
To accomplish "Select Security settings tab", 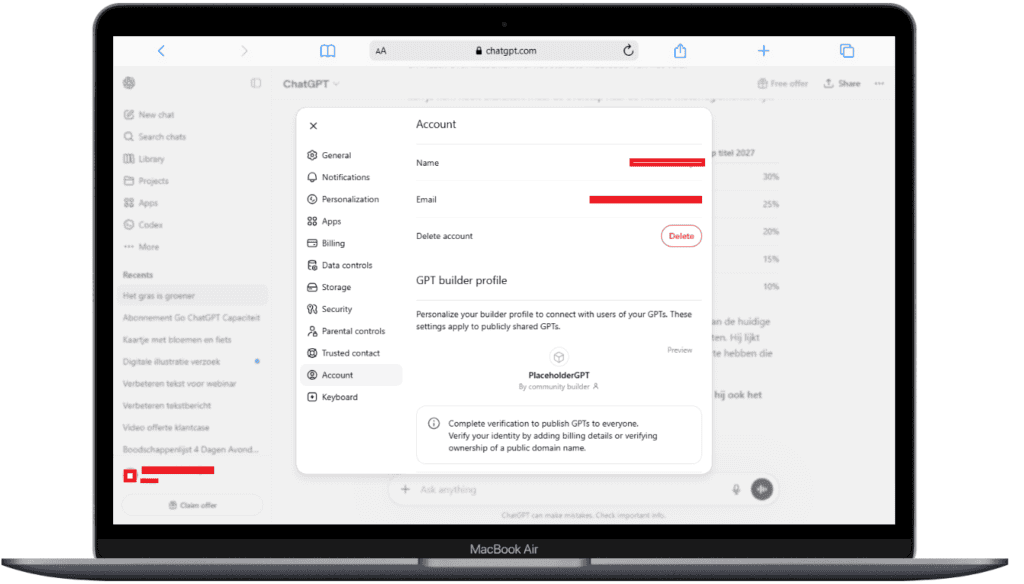I will pyautogui.click(x=351, y=310).
